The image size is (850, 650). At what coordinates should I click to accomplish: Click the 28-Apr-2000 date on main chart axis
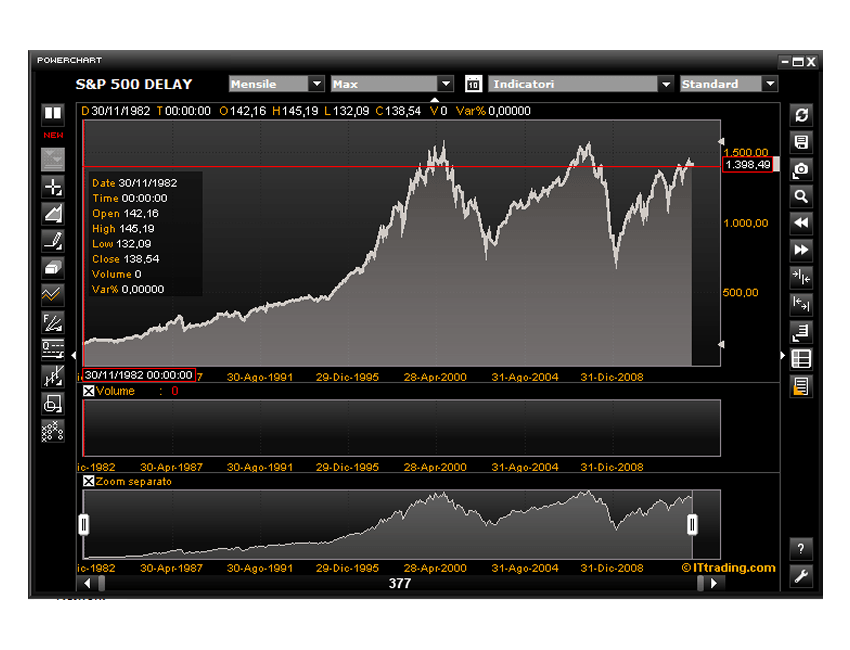(435, 377)
